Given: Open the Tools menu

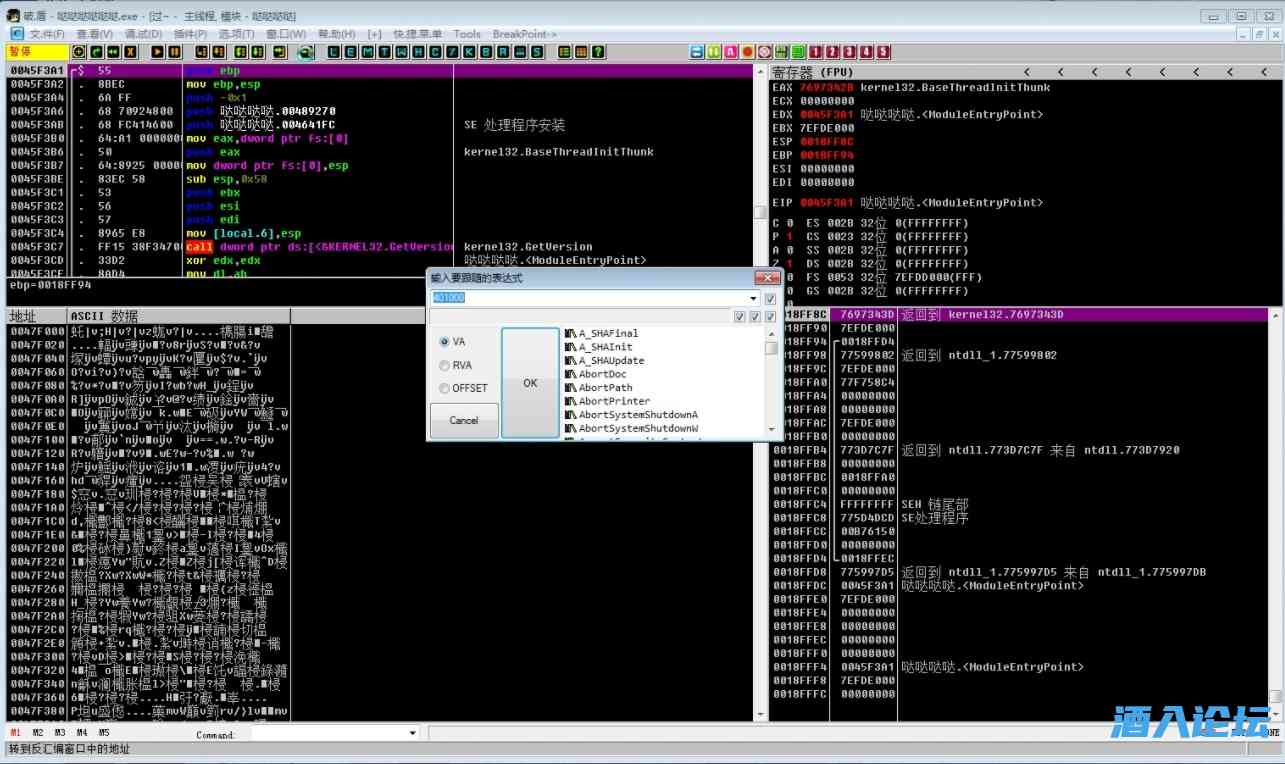Looking at the screenshot, I should pyautogui.click(x=467, y=34).
